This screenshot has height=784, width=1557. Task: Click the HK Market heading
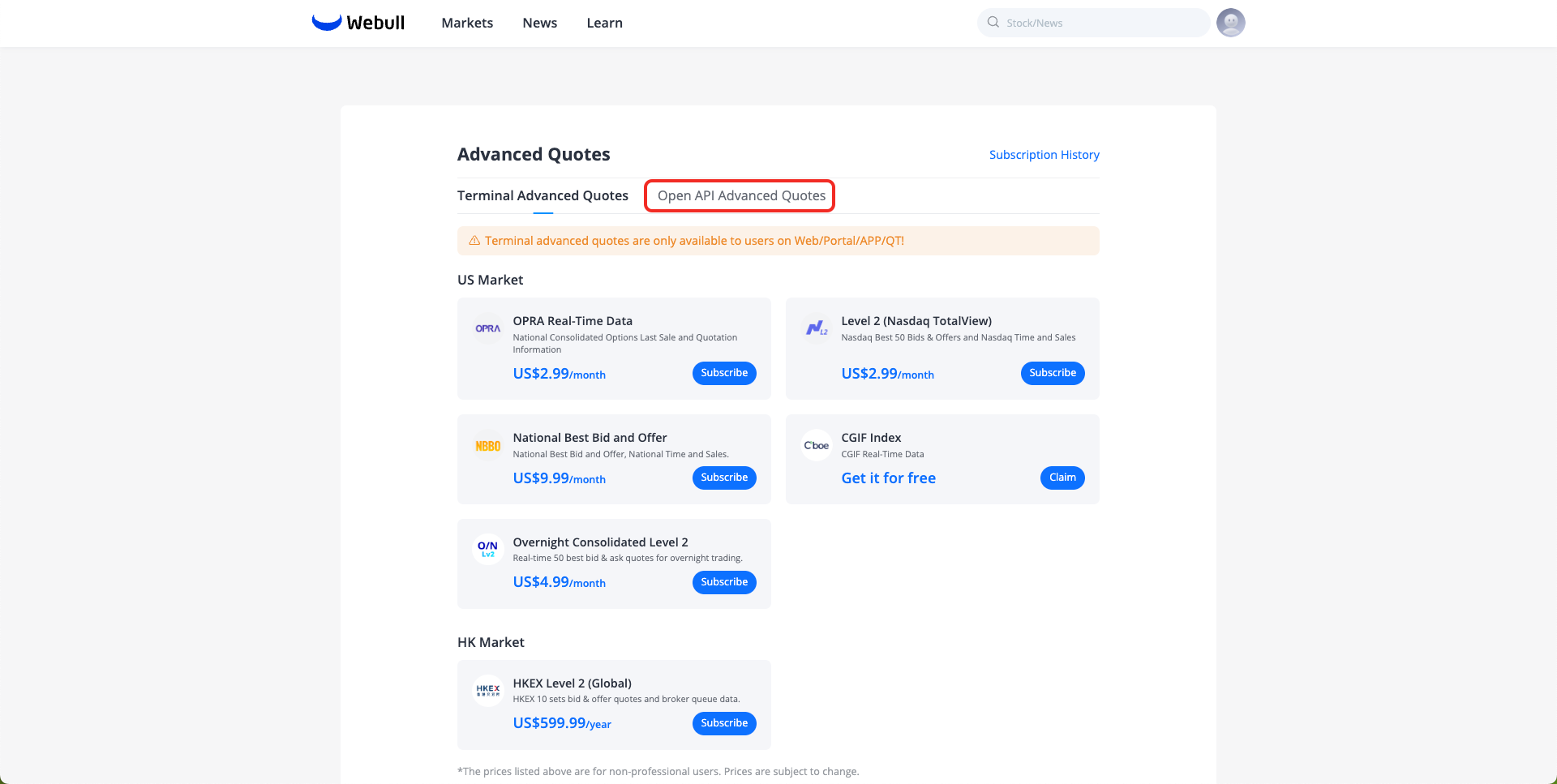click(x=491, y=642)
